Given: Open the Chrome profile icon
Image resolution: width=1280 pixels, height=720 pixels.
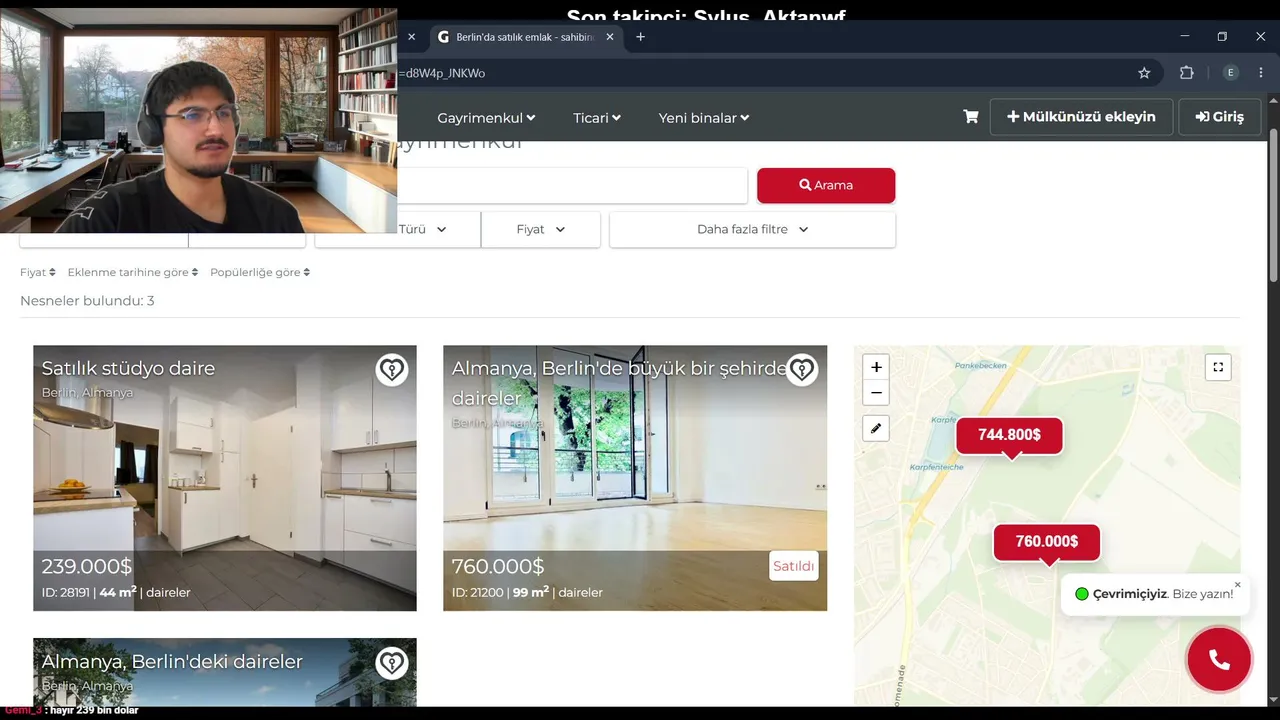Looking at the screenshot, I should click(1231, 73).
